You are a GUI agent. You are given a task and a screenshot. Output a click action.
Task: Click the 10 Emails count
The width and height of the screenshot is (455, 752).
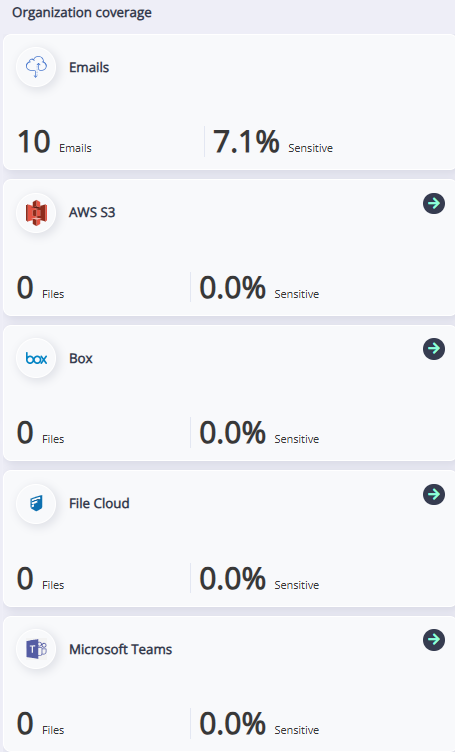point(54,142)
